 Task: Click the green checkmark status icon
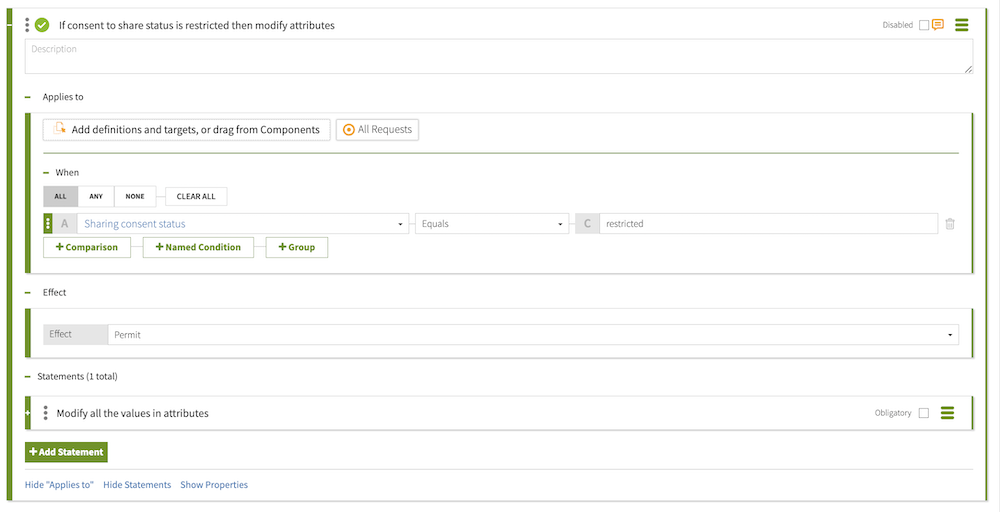[x=42, y=26]
